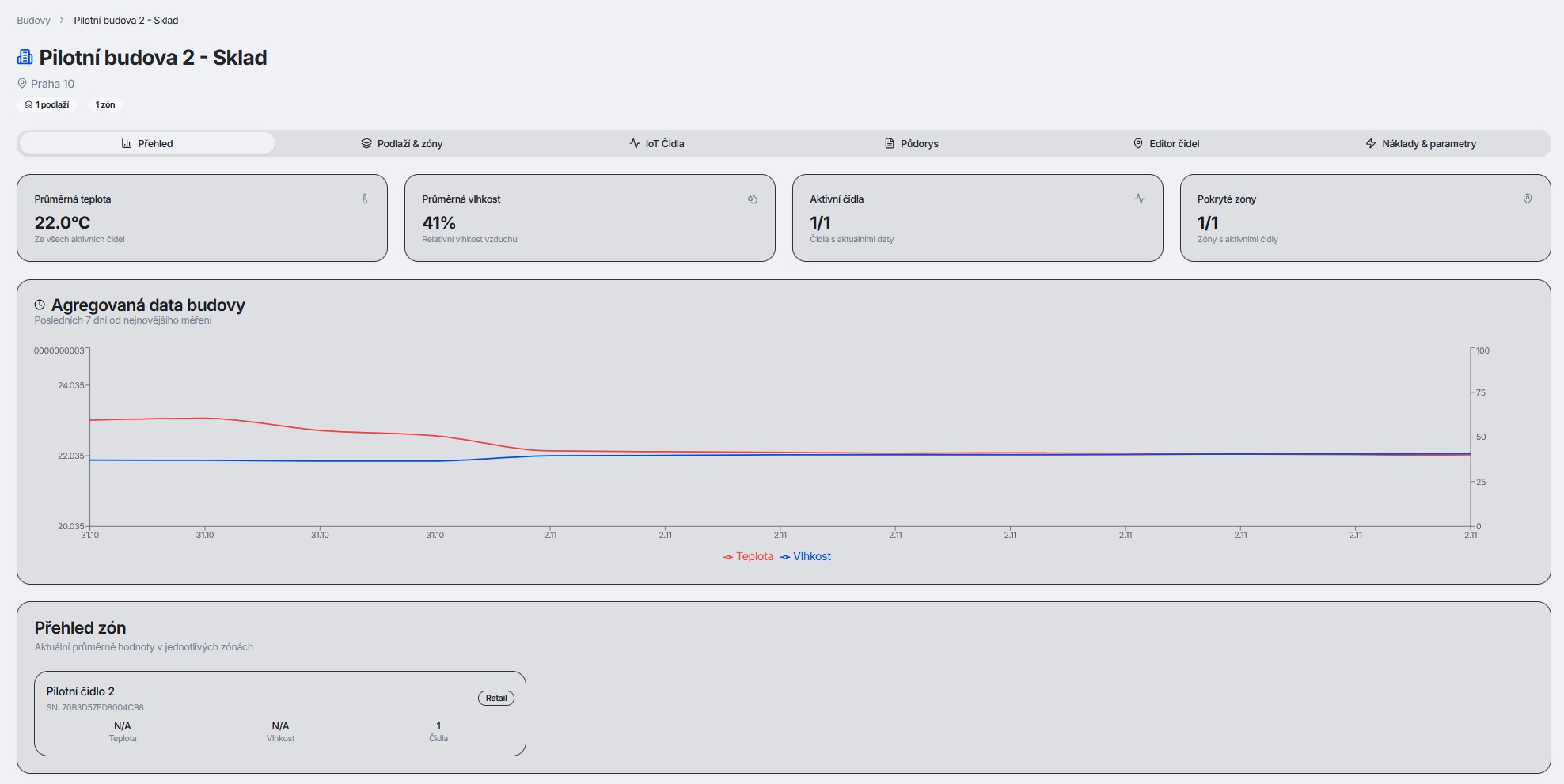This screenshot has width=1564, height=784.
Task: Open the Půdorys tab
Action: (x=911, y=143)
